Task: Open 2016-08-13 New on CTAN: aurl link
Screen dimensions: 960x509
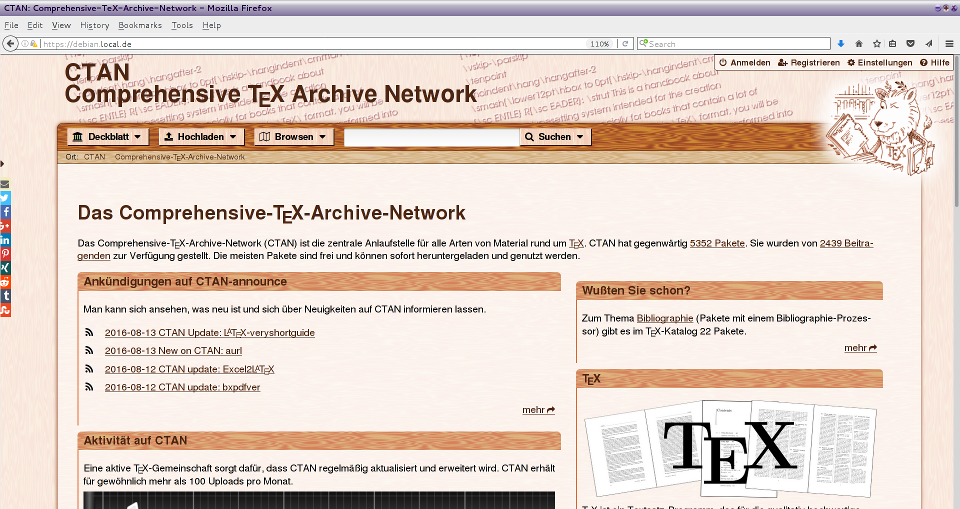Action: tap(173, 350)
